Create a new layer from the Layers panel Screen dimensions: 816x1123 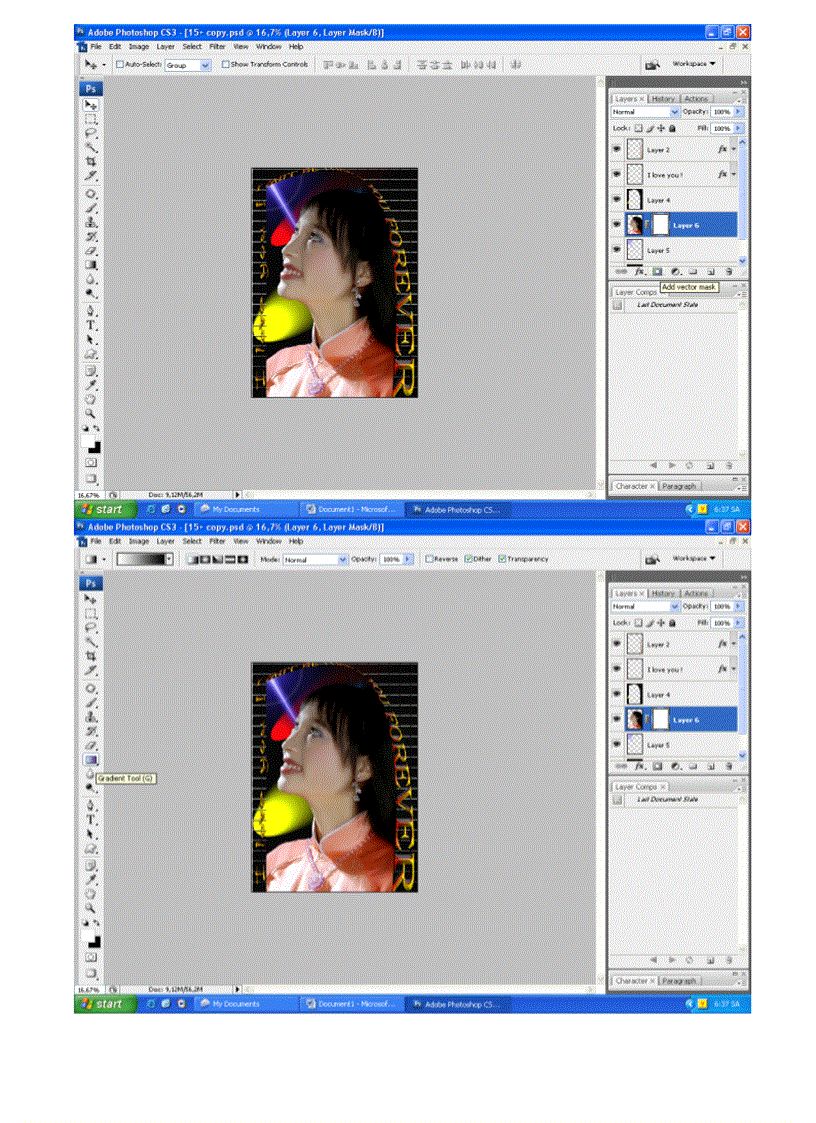click(x=711, y=766)
